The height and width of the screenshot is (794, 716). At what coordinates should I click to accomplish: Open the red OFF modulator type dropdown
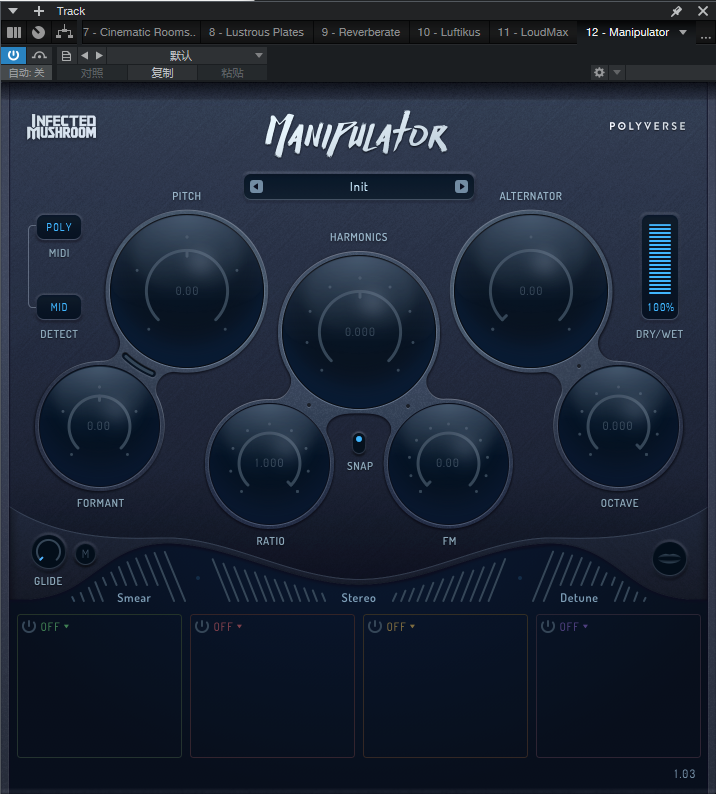227,627
